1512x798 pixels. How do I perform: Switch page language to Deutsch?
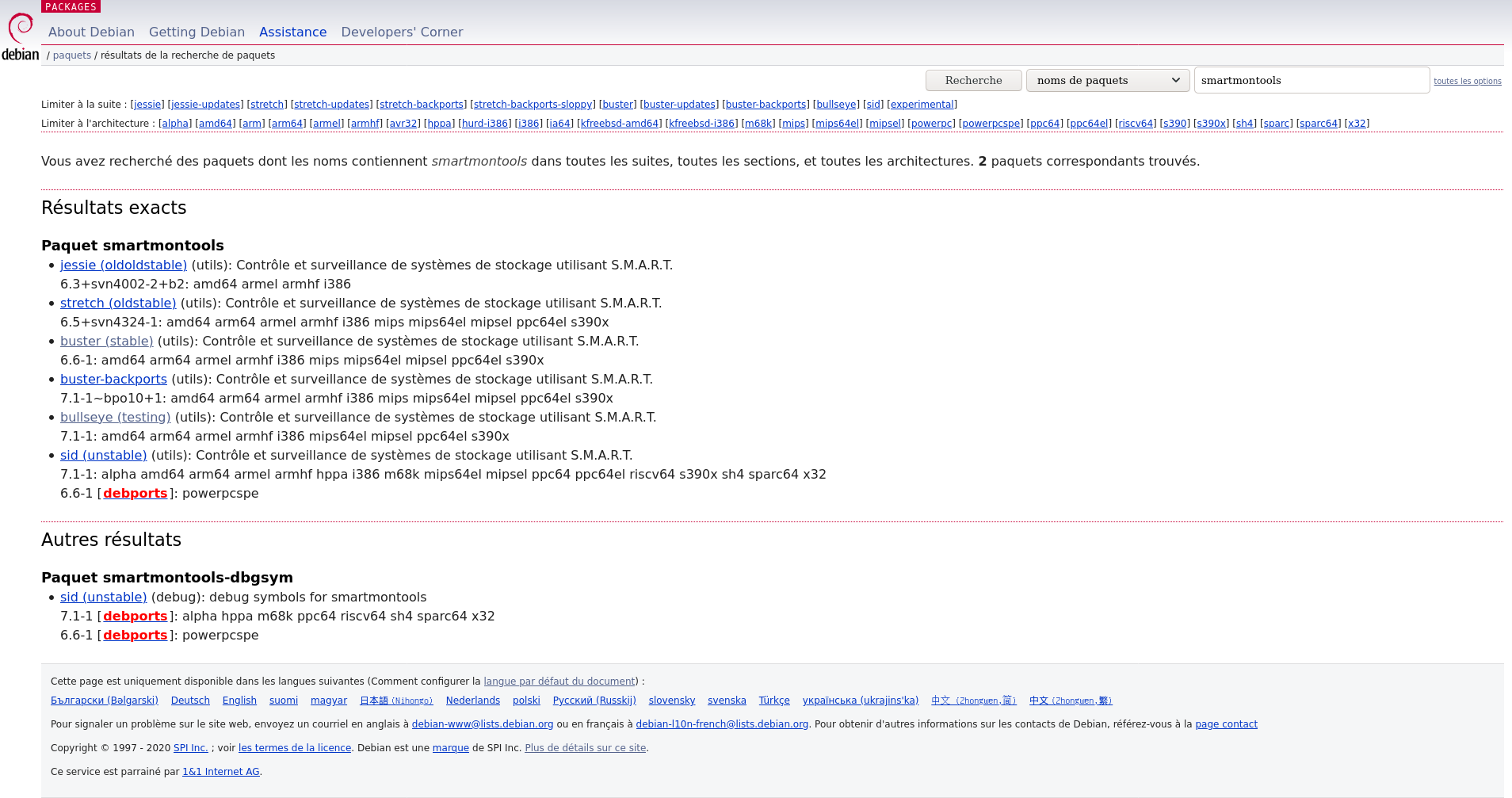190,701
